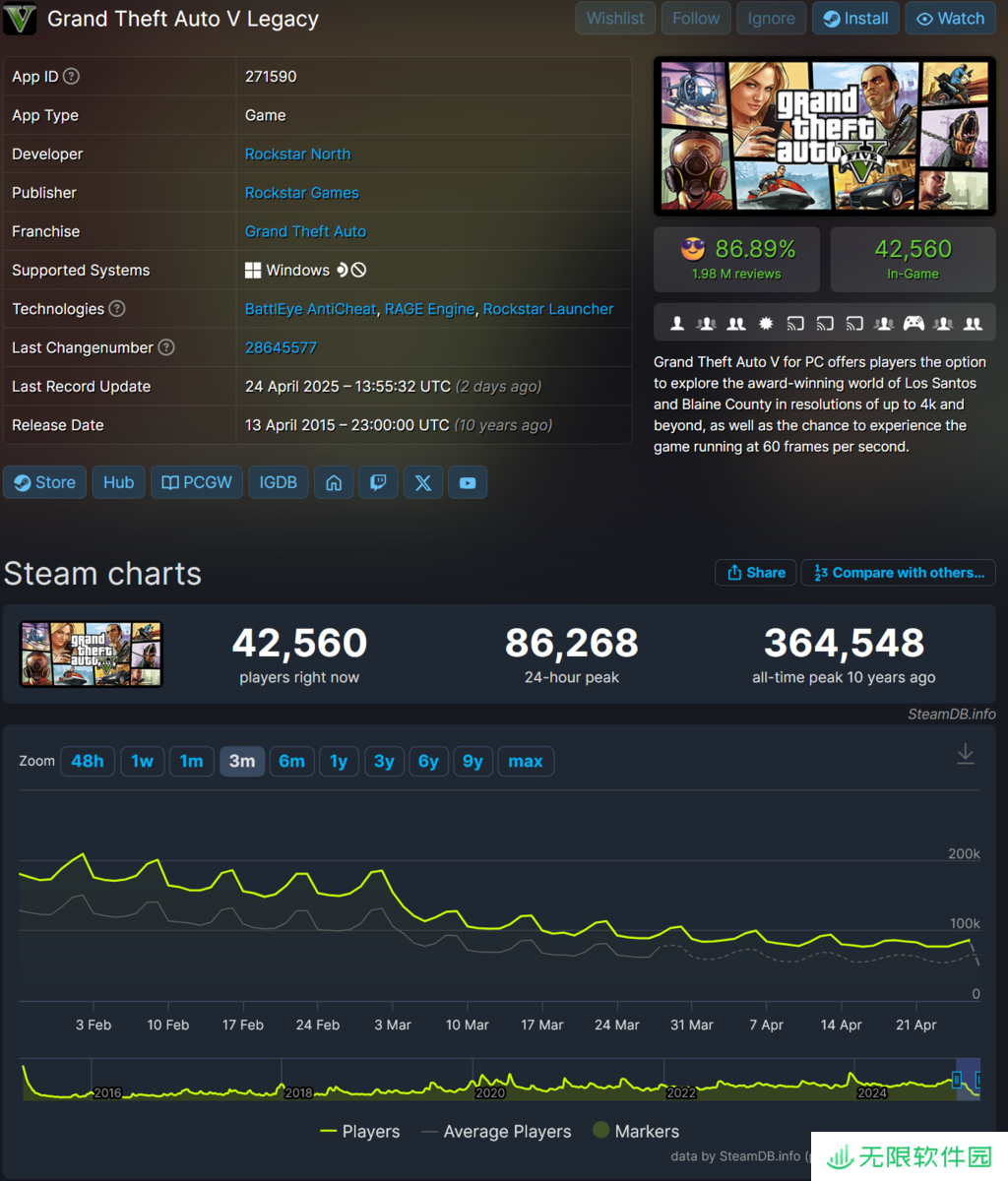This screenshot has height=1181, width=1008.
Task: Click the Watch button with eye icon
Action: pyautogui.click(x=950, y=18)
